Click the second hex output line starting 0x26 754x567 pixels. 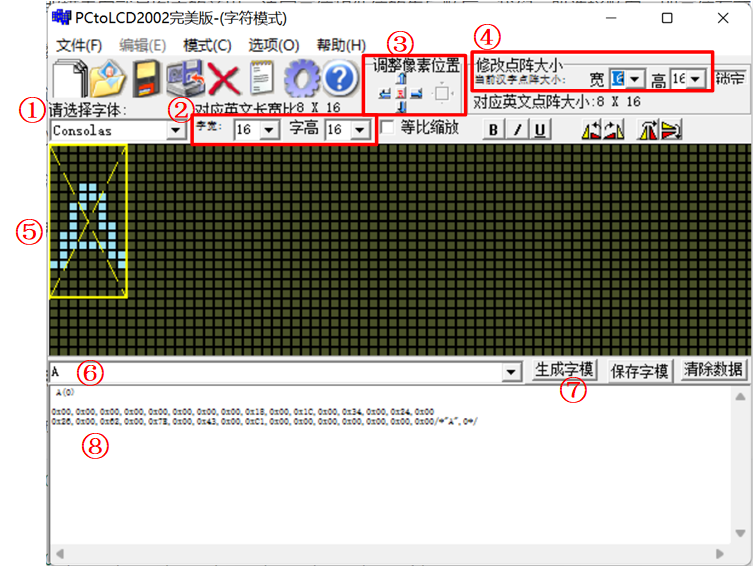[264, 422]
